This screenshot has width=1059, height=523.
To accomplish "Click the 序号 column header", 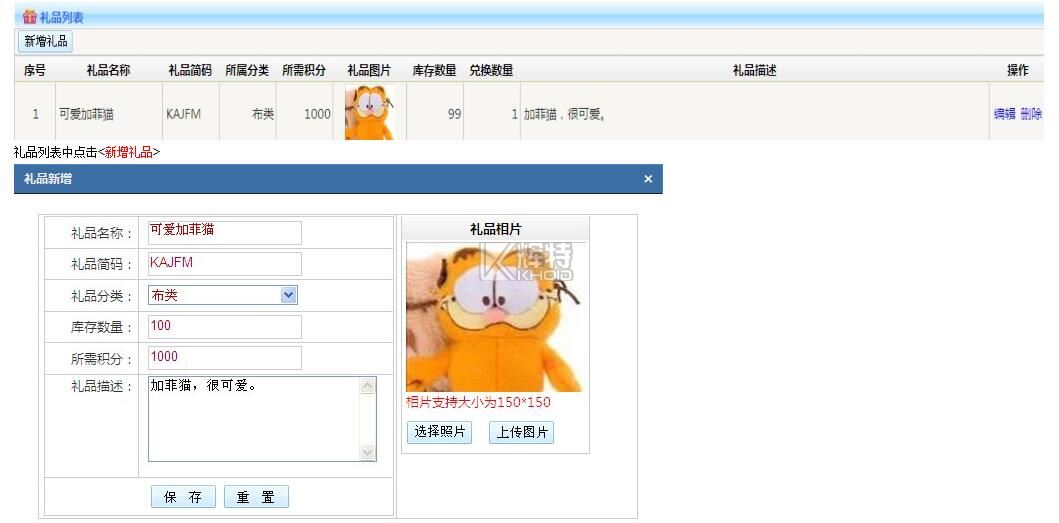I will click(34, 70).
